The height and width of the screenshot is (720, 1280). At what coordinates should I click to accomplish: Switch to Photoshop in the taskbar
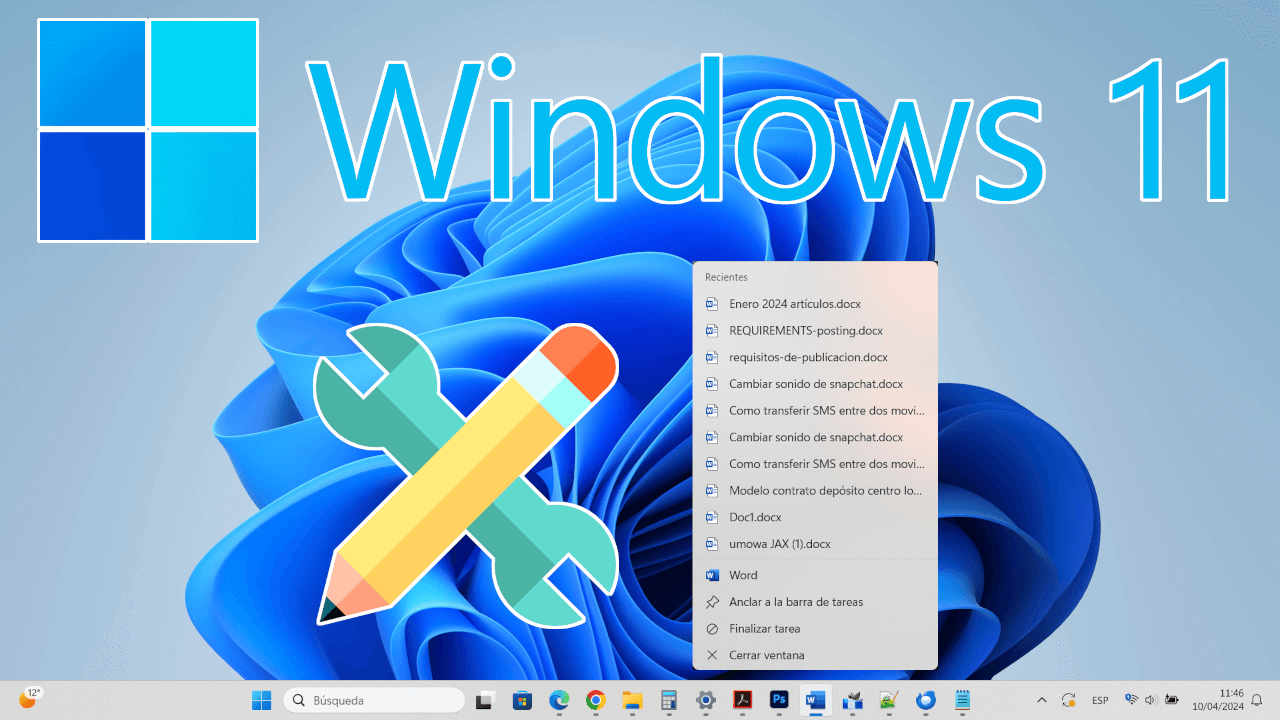pos(779,700)
